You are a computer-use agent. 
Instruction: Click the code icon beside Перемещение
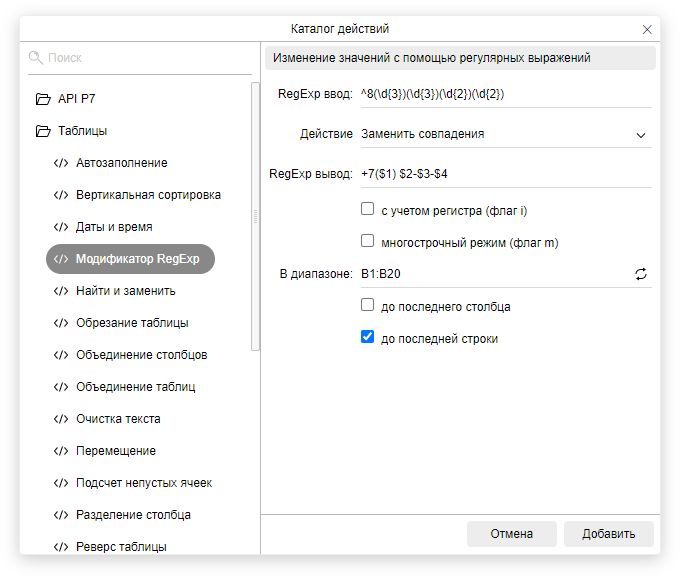(x=61, y=451)
